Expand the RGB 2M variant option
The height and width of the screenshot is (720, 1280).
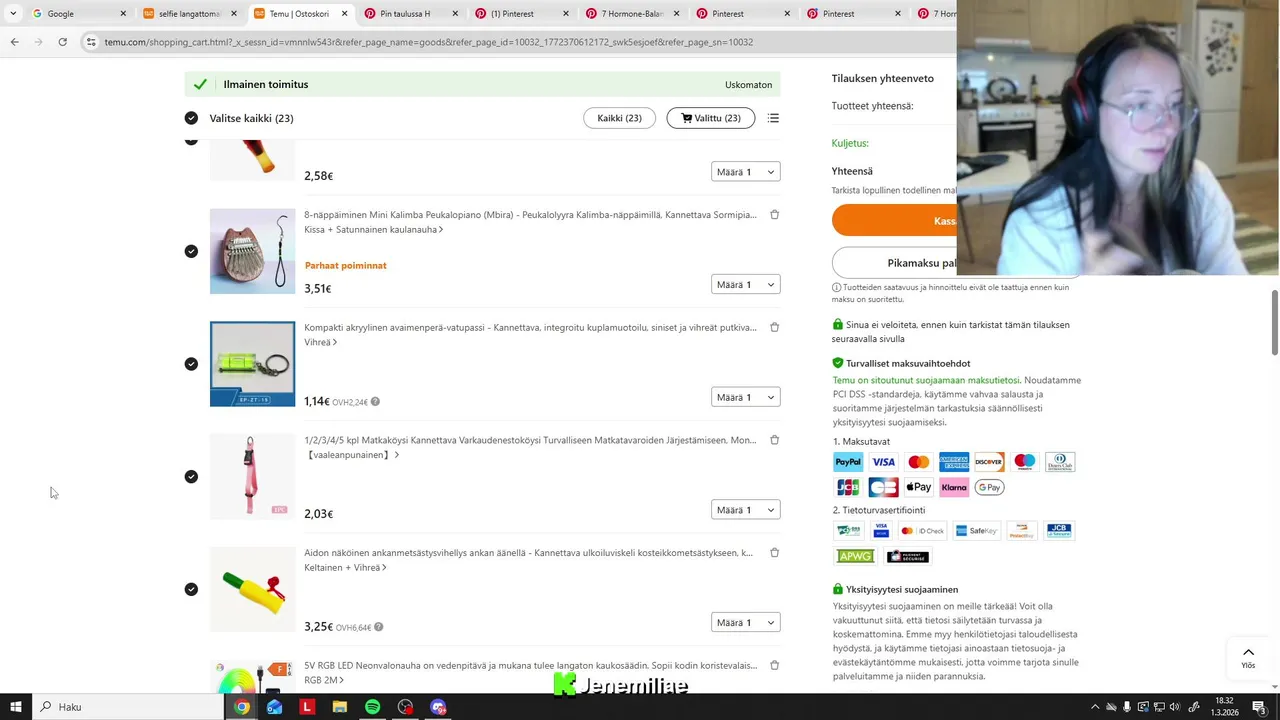pos(324,680)
